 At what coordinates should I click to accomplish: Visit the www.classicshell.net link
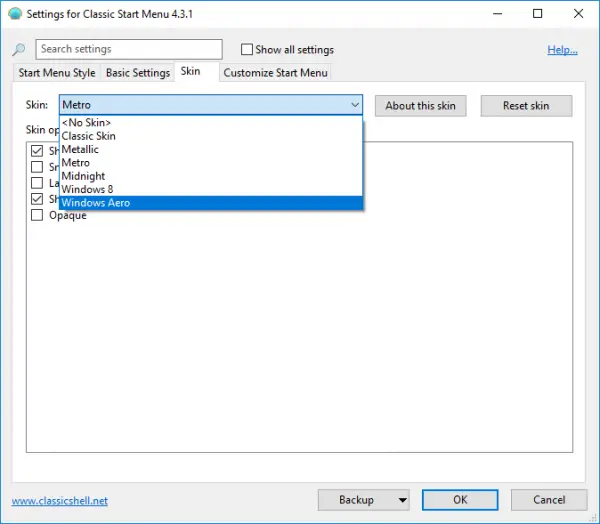[60, 501]
